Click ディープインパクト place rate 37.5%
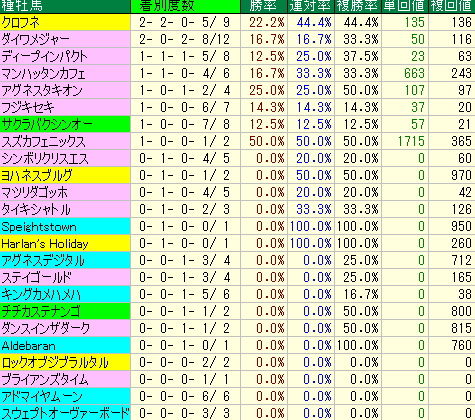The width and height of the screenshot is (475, 420). [361, 56]
